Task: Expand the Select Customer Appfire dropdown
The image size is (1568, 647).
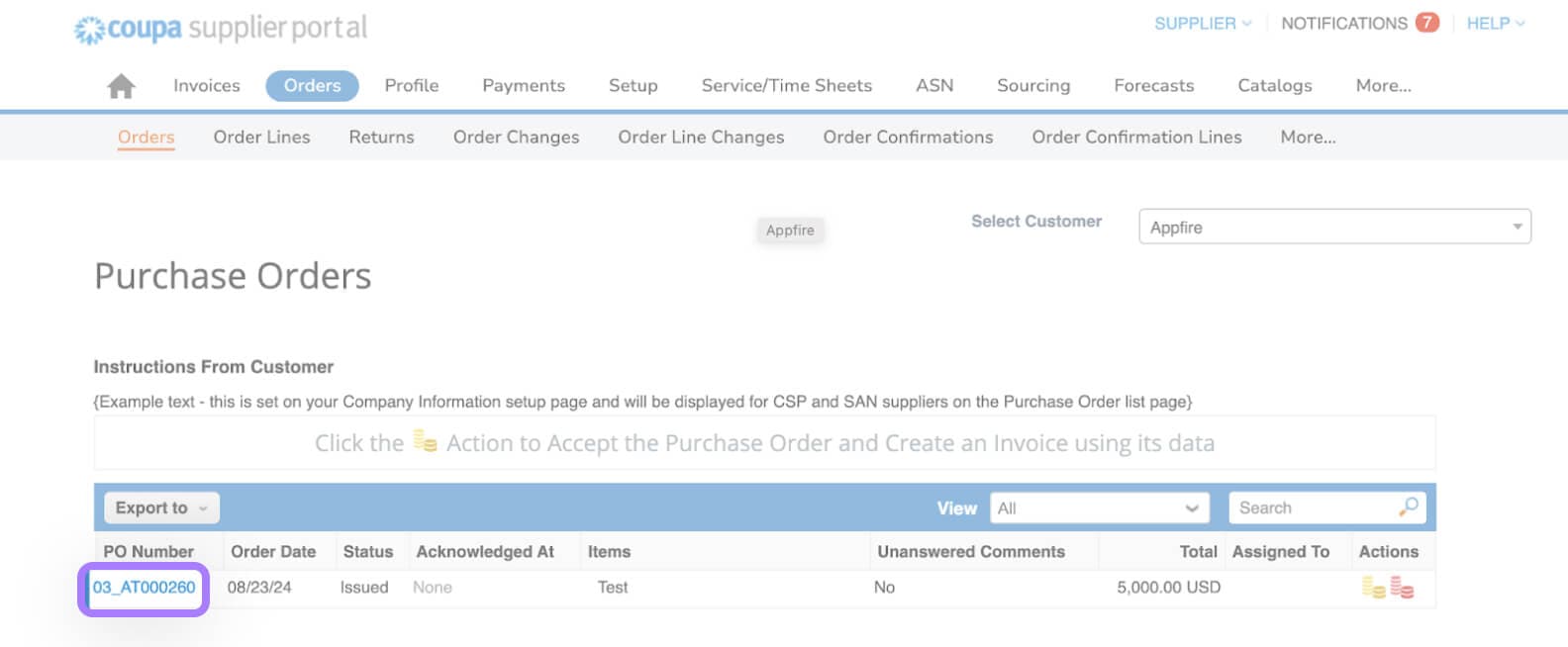Action: pyautogui.click(x=1334, y=227)
